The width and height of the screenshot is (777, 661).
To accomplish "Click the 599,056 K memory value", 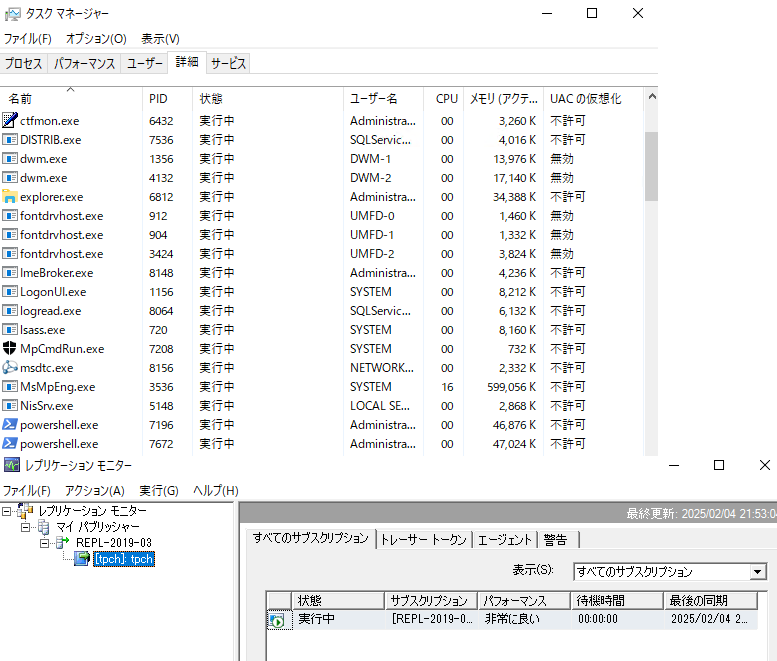I will [511, 386].
